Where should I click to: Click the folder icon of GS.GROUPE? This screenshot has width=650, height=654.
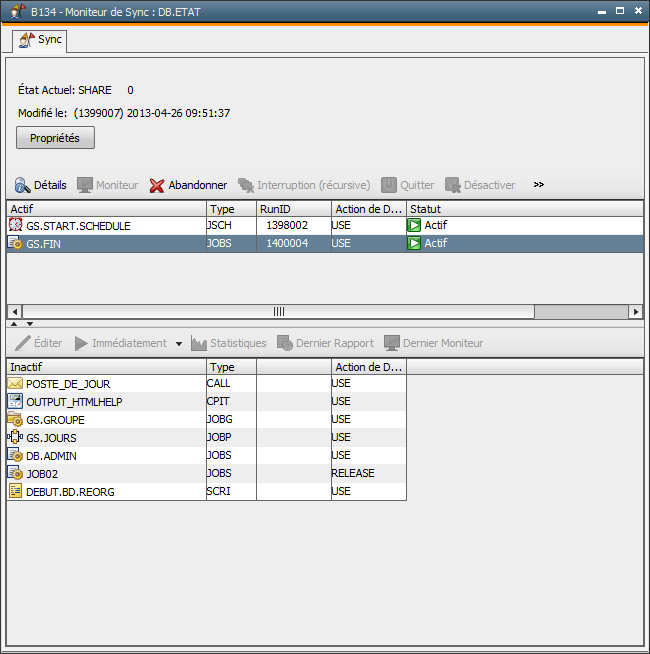(15, 419)
